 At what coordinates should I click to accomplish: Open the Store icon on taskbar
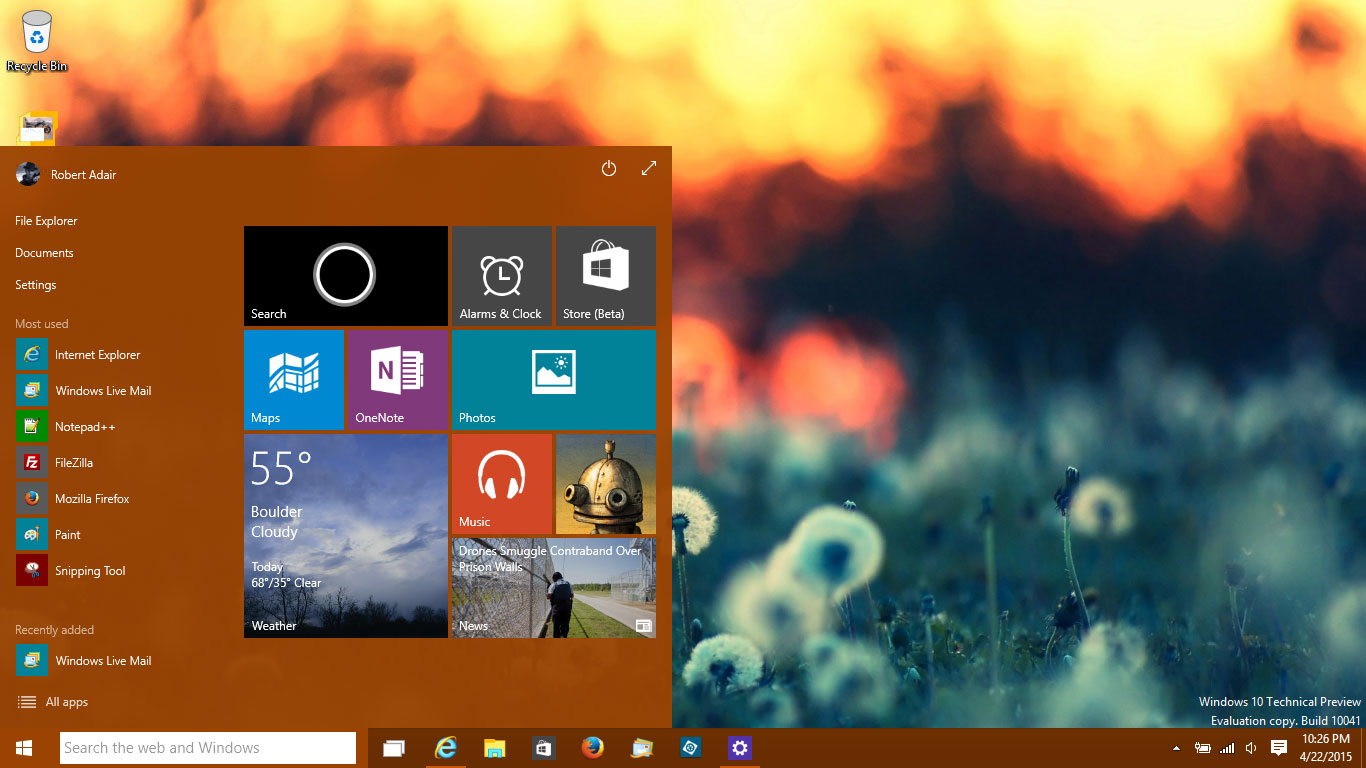pyautogui.click(x=543, y=748)
